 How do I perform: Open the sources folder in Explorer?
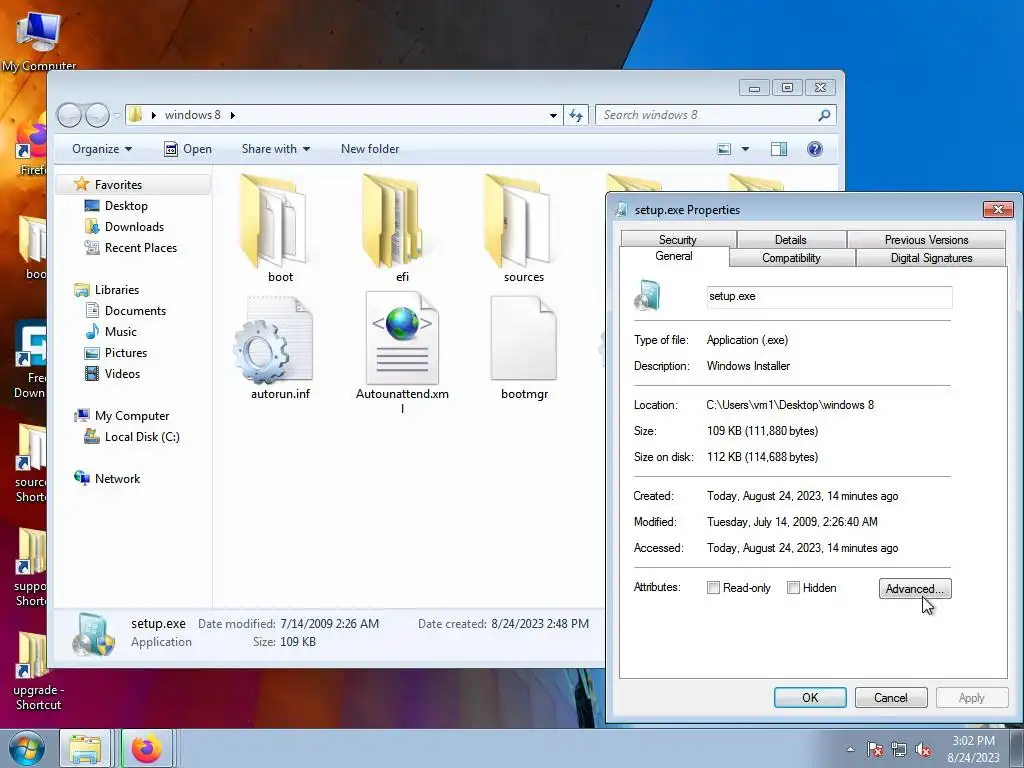519,222
